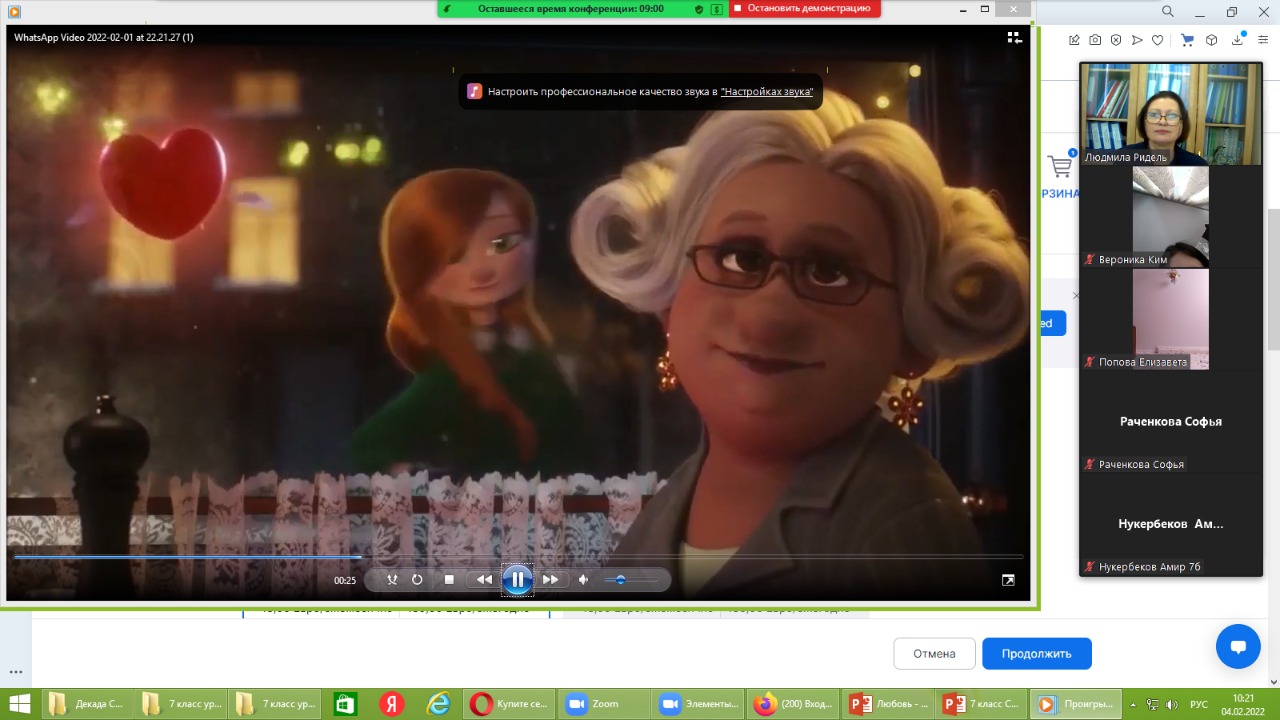The image size is (1280, 720).
Task: Click the Stop playback button
Action: [449, 579]
